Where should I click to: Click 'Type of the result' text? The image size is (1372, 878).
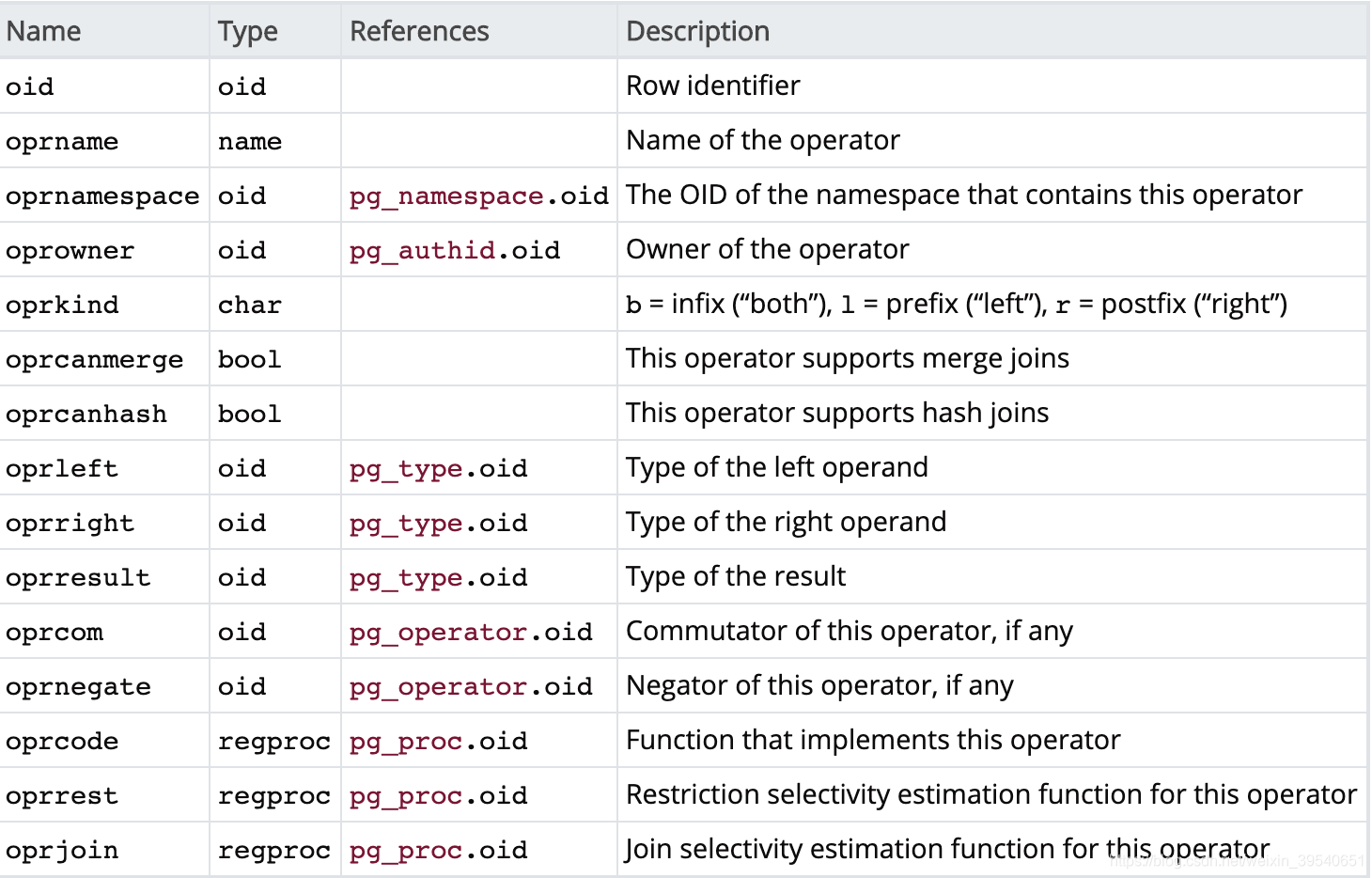(x=736, y=576)
